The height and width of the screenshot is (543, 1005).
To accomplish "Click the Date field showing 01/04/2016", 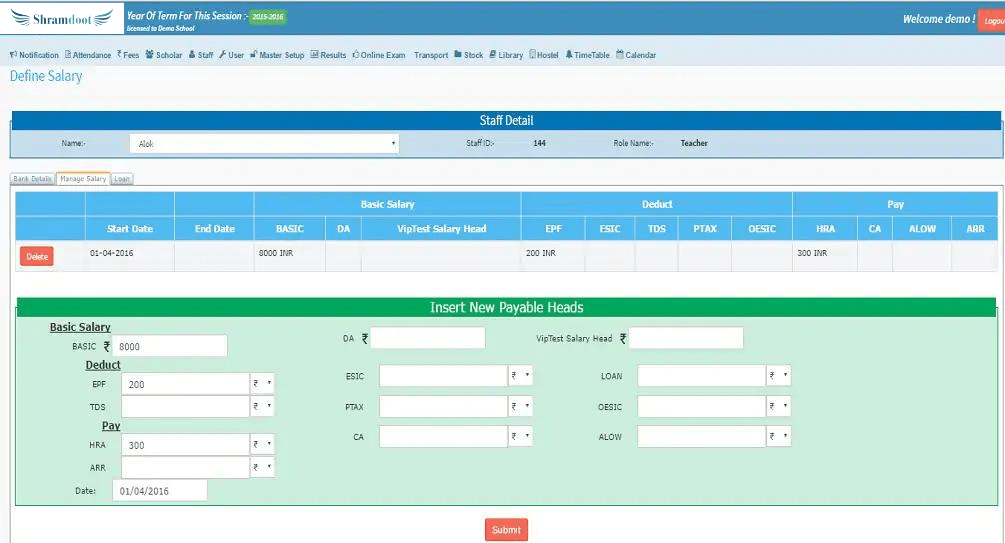I will [x=159, y=491].
